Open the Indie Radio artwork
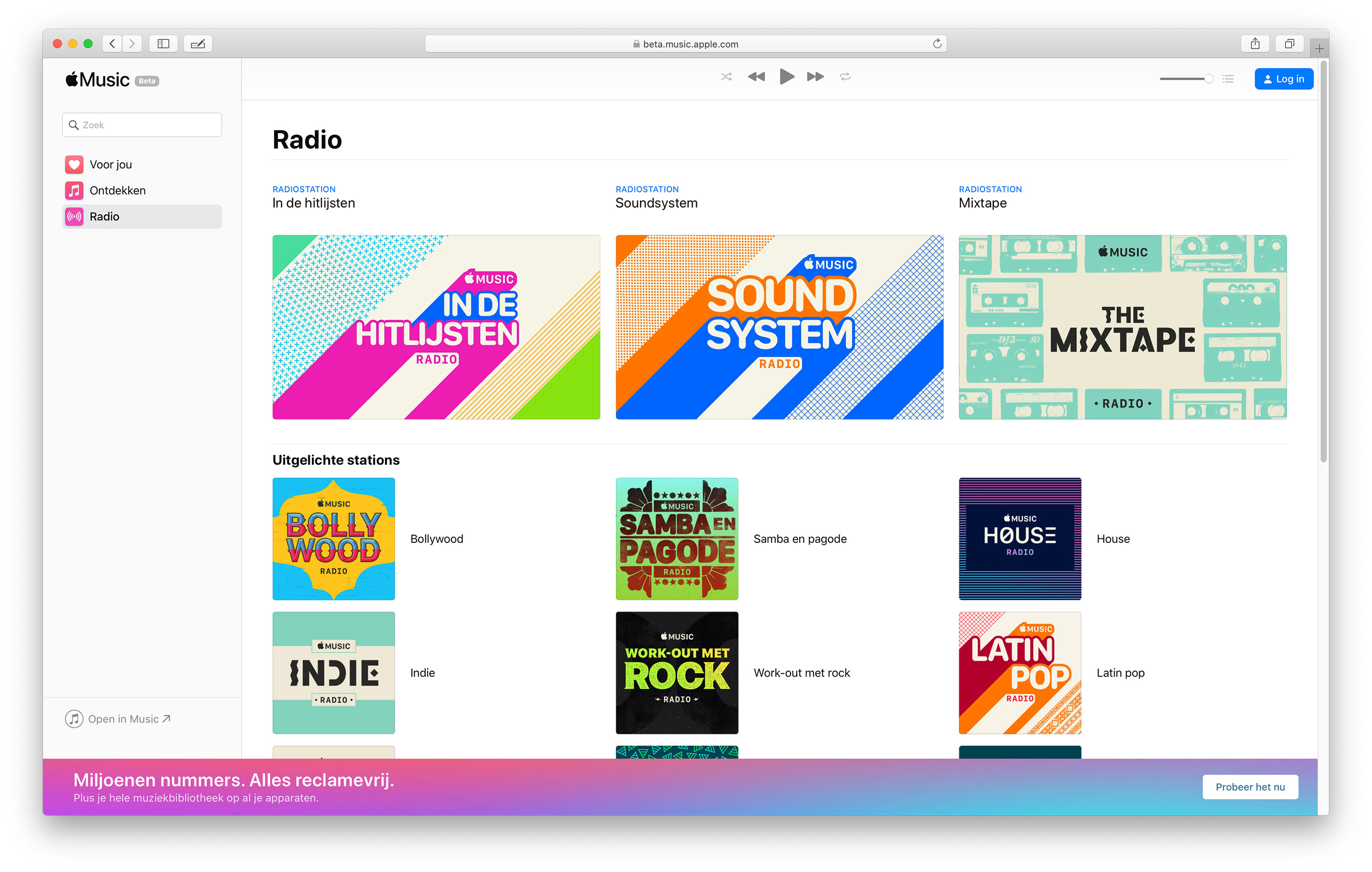 [x=333, y=672]
